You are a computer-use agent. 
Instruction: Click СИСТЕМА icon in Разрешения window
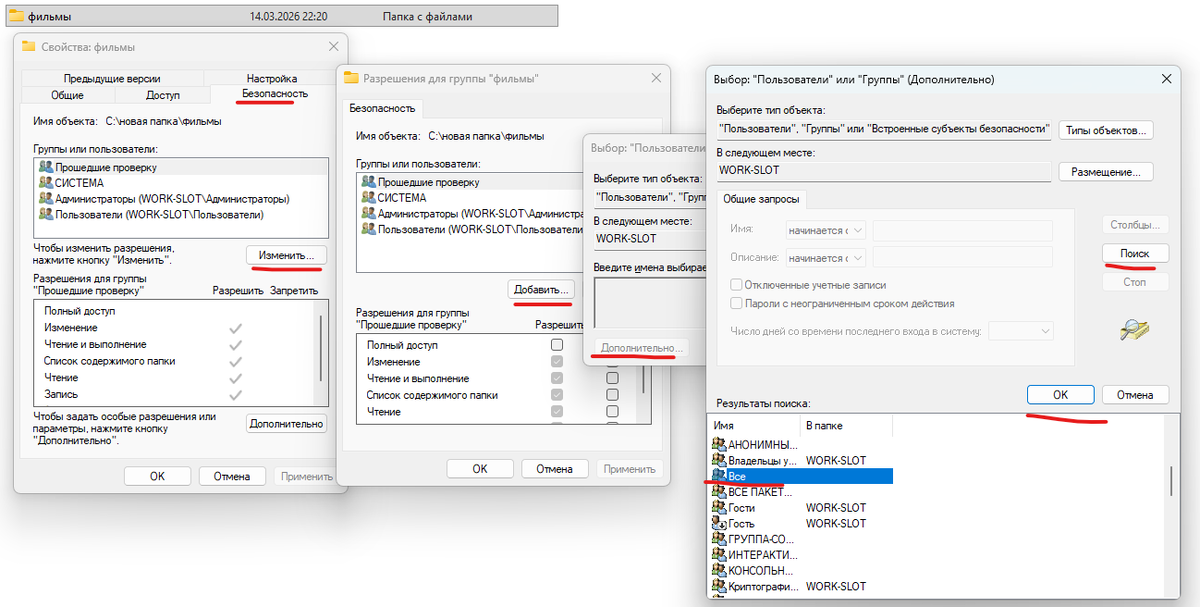[x=369, y=198]
